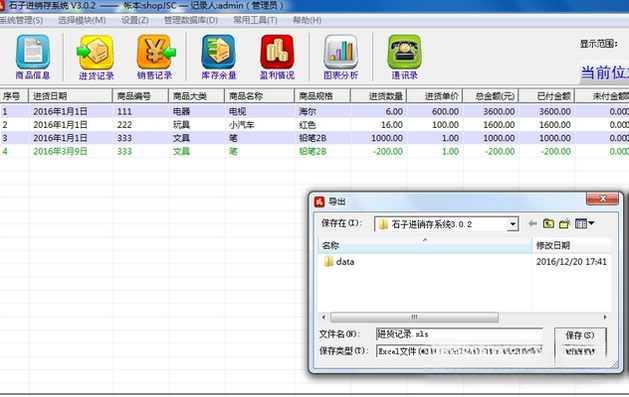Open the 保存类型 file type combo box
This screenshot has width=629, height=397.
[x=459, y=351]
